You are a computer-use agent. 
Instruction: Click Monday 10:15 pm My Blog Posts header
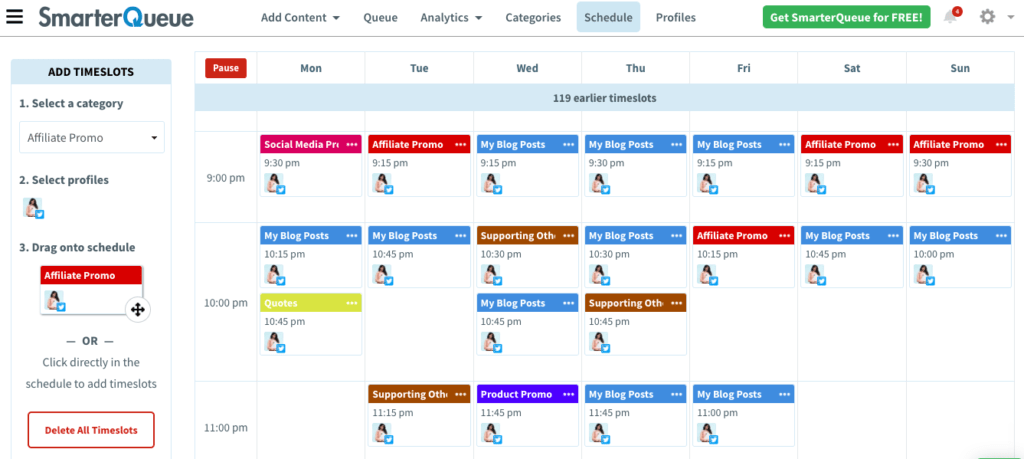[311, 236]
